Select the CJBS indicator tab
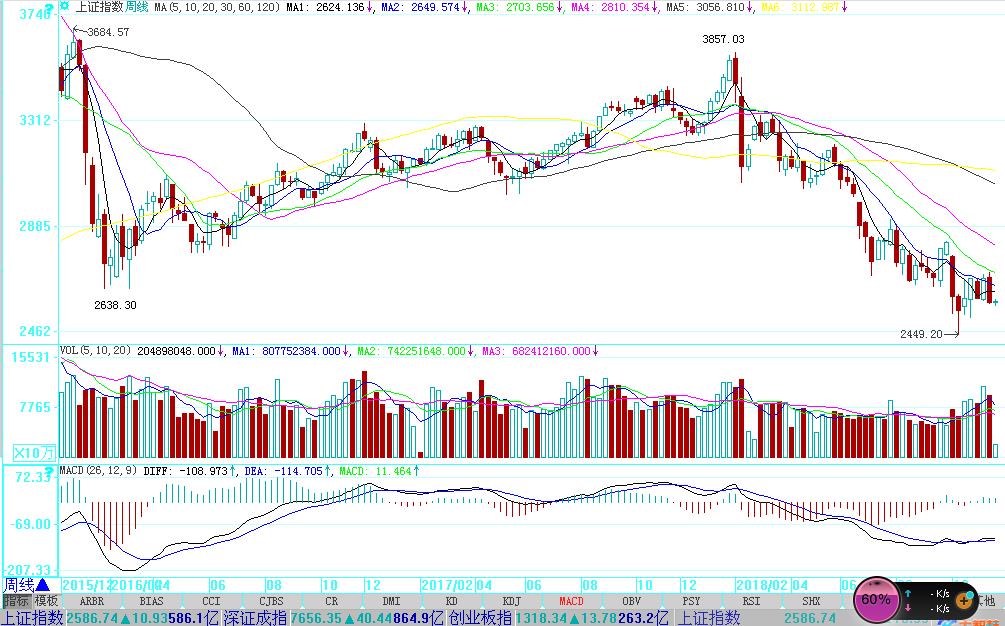 (x=271, y=602)
